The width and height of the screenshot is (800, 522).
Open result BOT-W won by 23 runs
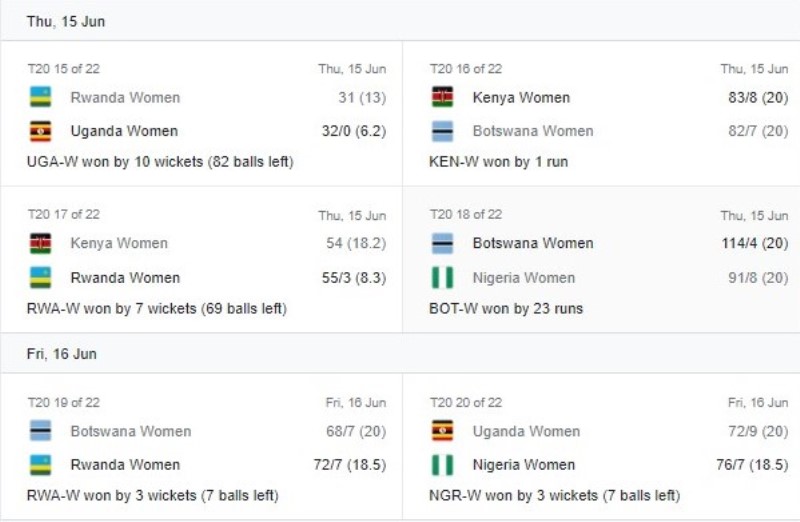506,309
